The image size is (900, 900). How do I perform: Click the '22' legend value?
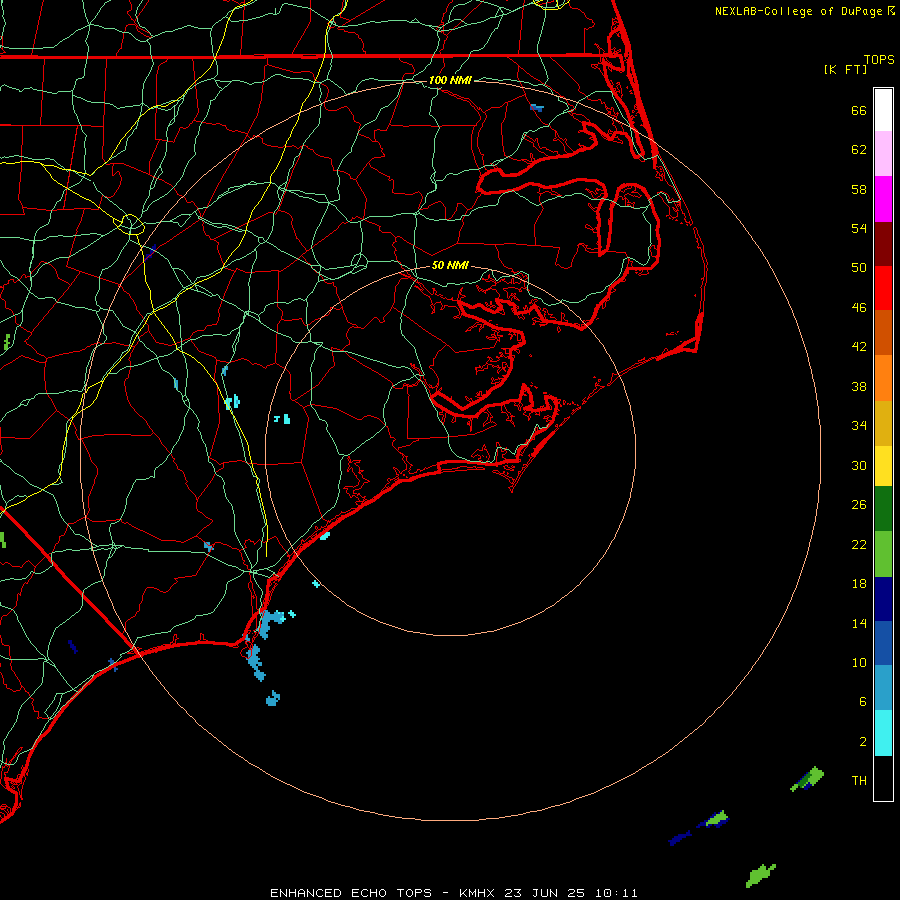coord(859,544)
